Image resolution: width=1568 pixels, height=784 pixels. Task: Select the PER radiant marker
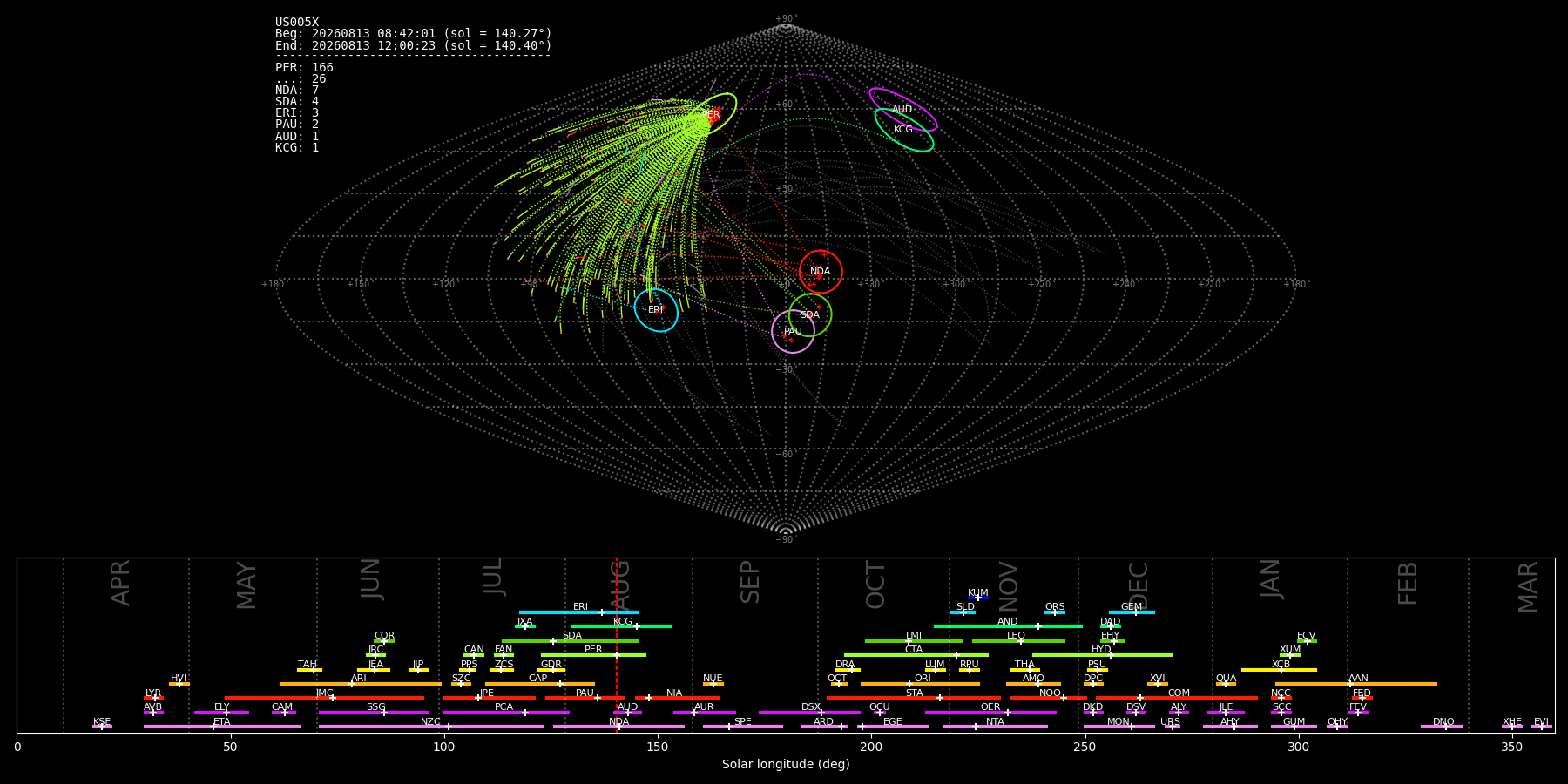(712, 114)
